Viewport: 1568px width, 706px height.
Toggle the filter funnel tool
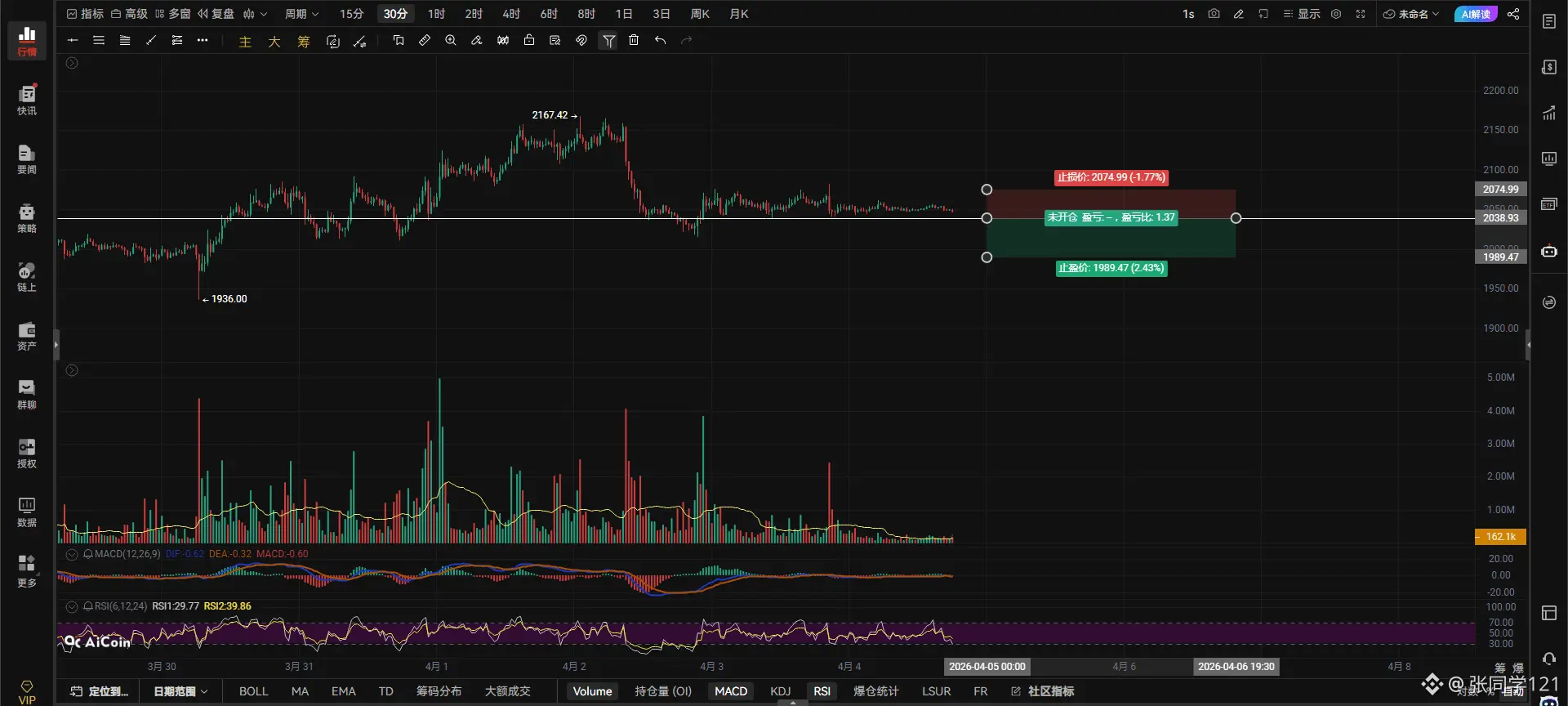(608, 40)
